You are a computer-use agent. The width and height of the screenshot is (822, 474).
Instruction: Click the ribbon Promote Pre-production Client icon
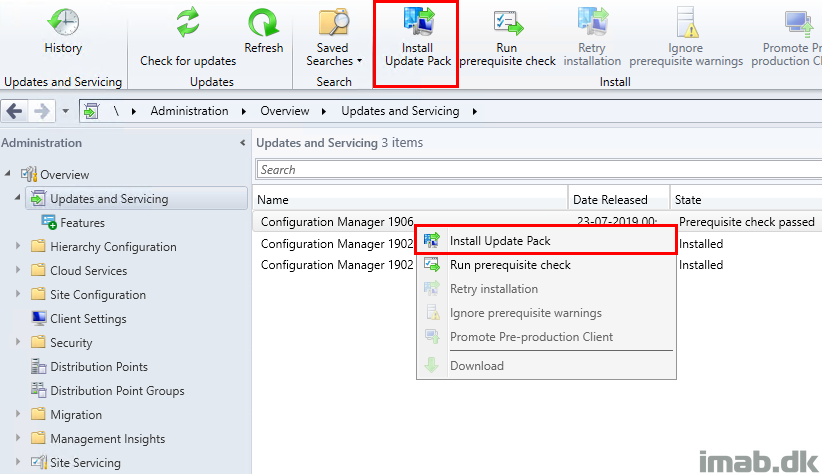point(798,24)
